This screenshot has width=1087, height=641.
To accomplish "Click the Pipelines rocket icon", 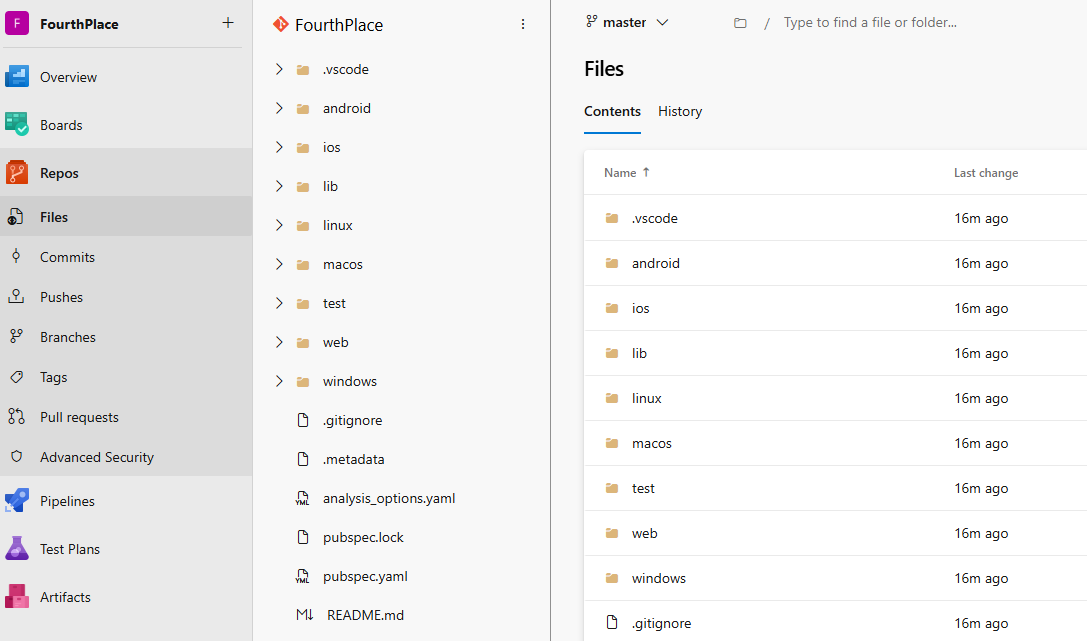I will pyautogui.click(x=17, y=500).
